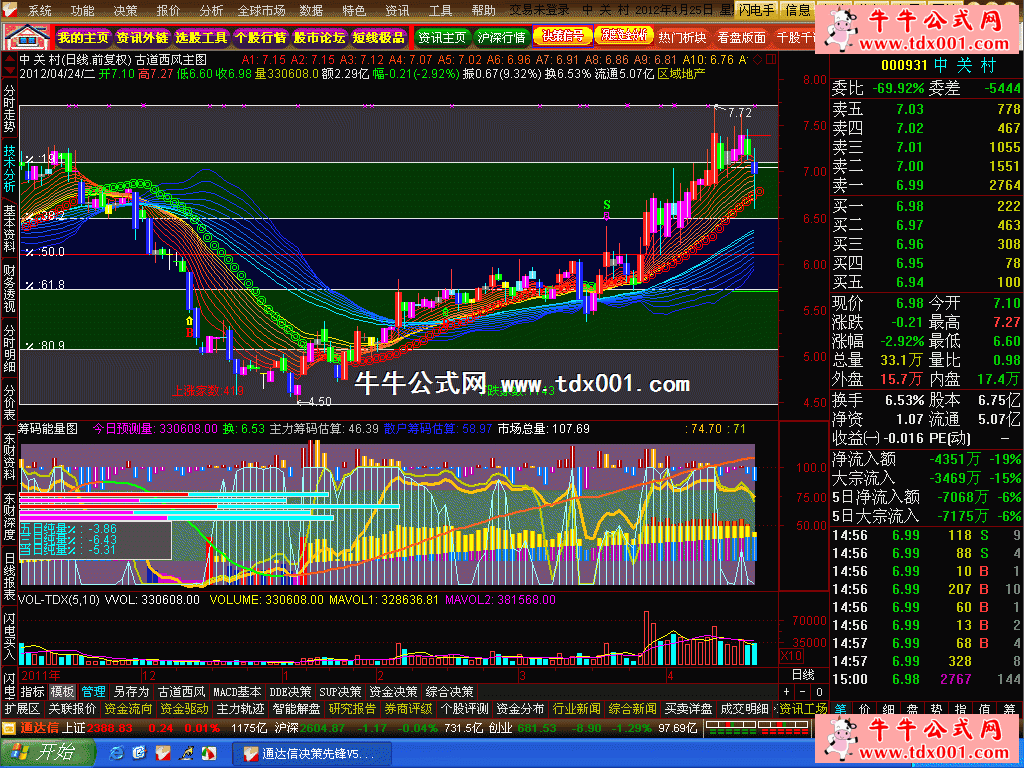Switch to the 指标 tab below chart
The image size is (1024, 768).
(x=33, y=692)
